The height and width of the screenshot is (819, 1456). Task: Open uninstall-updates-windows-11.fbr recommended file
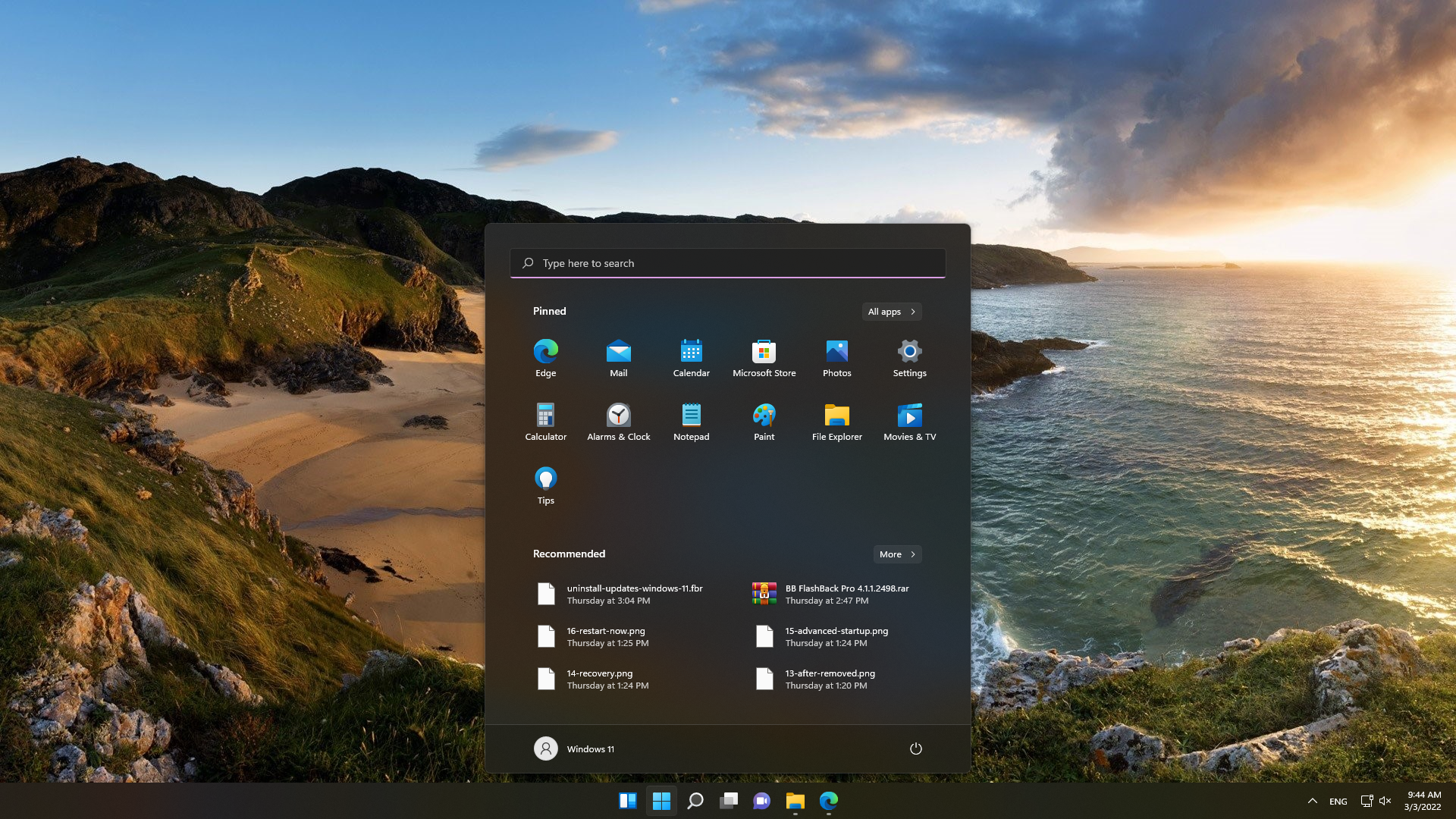(x=634, y=594)
